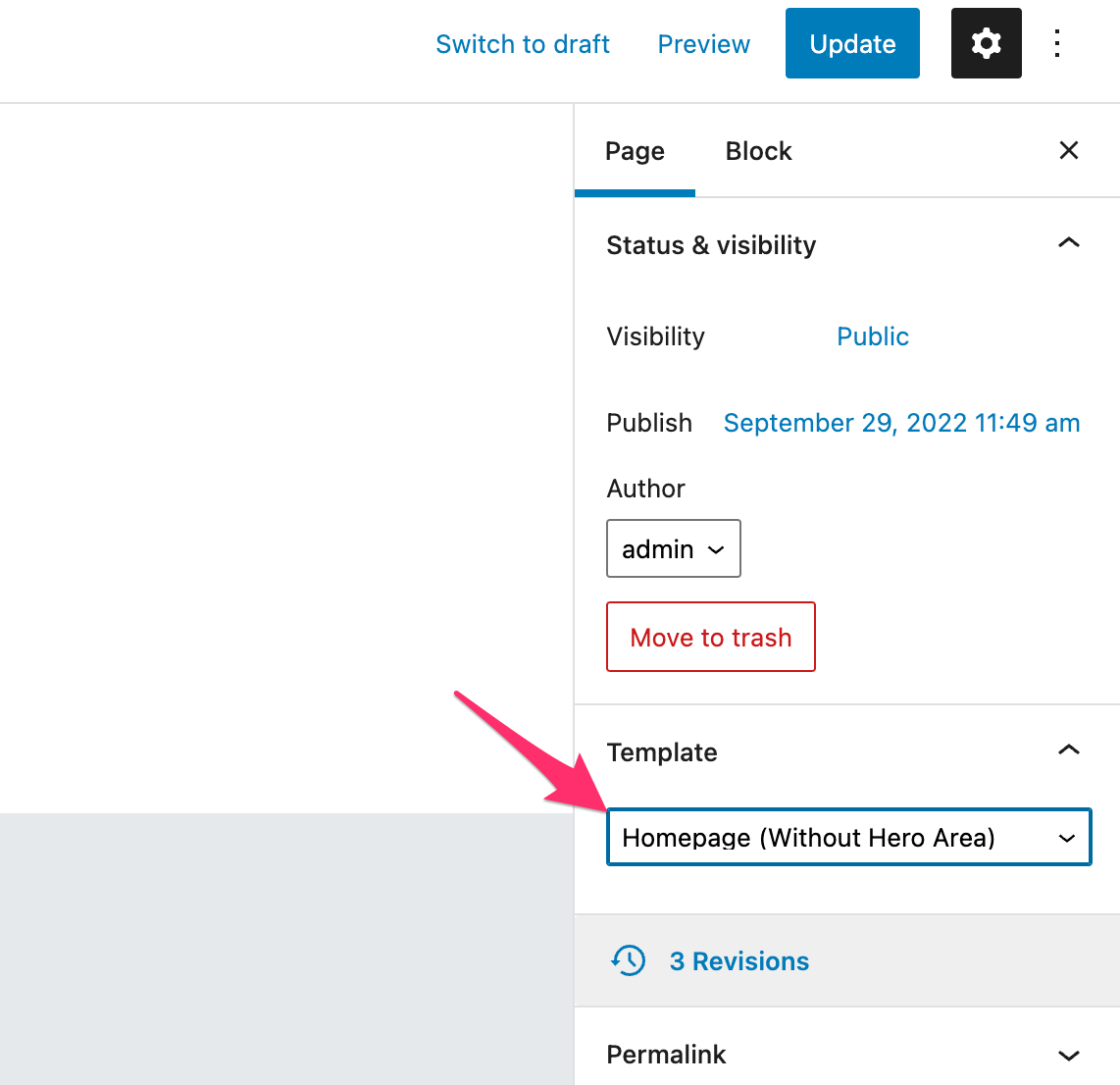
Task: Expand the Permalink section
Action: coord(1069,1055)
